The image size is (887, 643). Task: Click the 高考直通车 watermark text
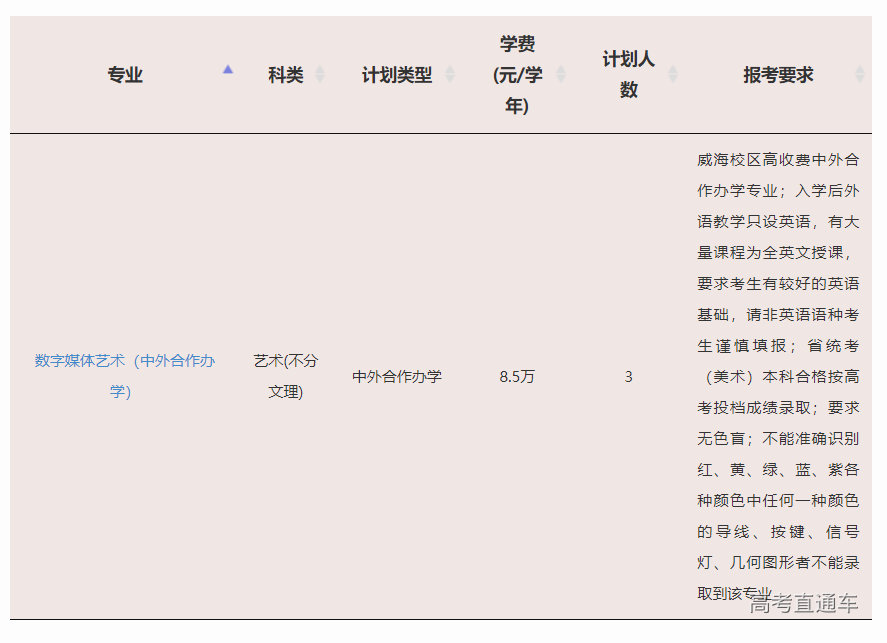[x=804, y=603]
